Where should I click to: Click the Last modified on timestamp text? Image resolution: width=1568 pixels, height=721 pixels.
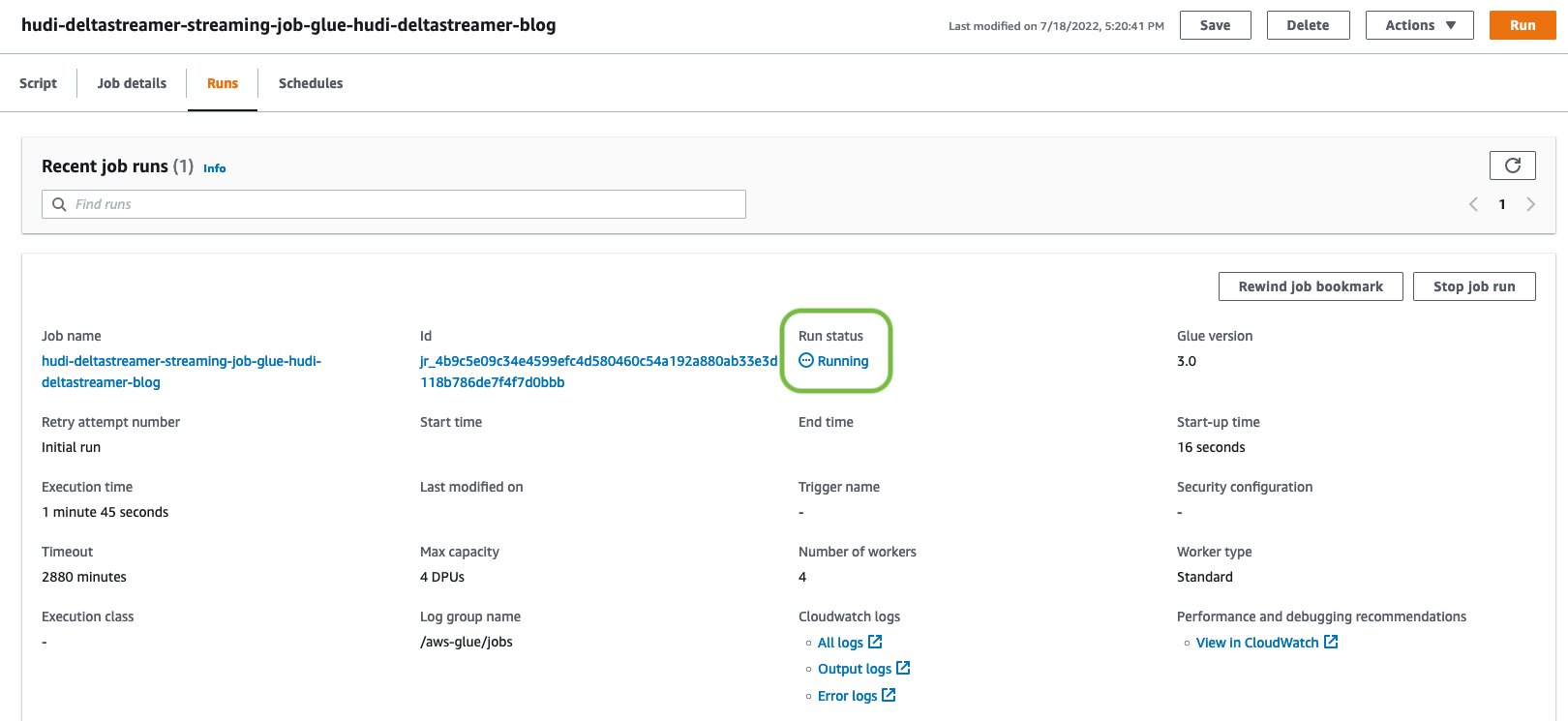(1056, 26)
